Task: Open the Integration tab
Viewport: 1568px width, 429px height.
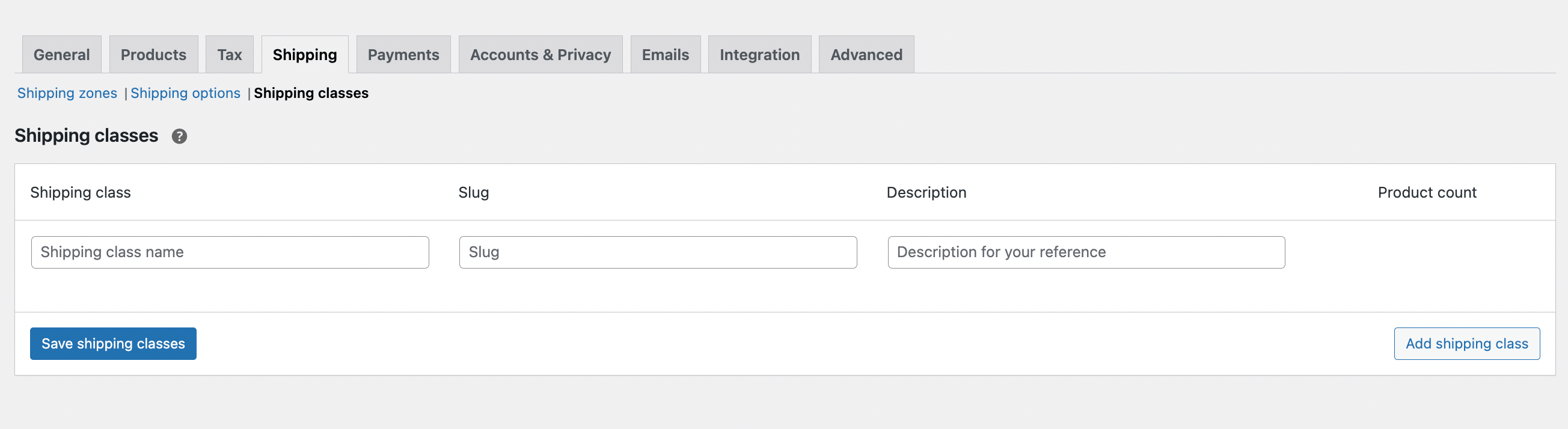Action: [760, 55]
